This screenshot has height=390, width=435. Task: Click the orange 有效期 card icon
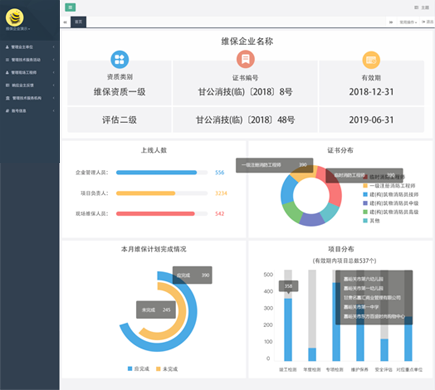[x=371, y=60]
